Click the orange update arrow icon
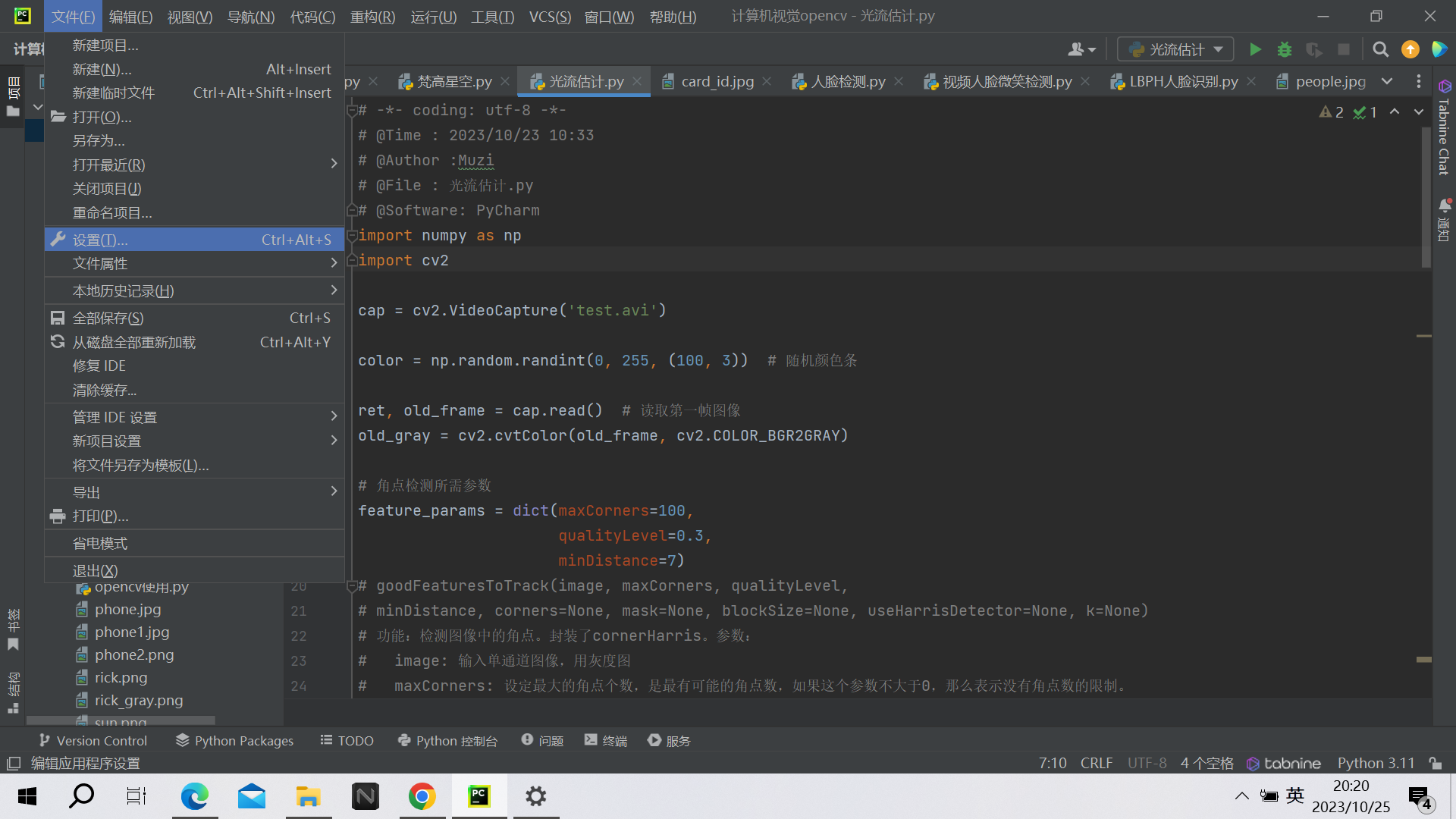Image resolution: width=1456 pixels, height=819 pixels. (x=1410, y=49)
